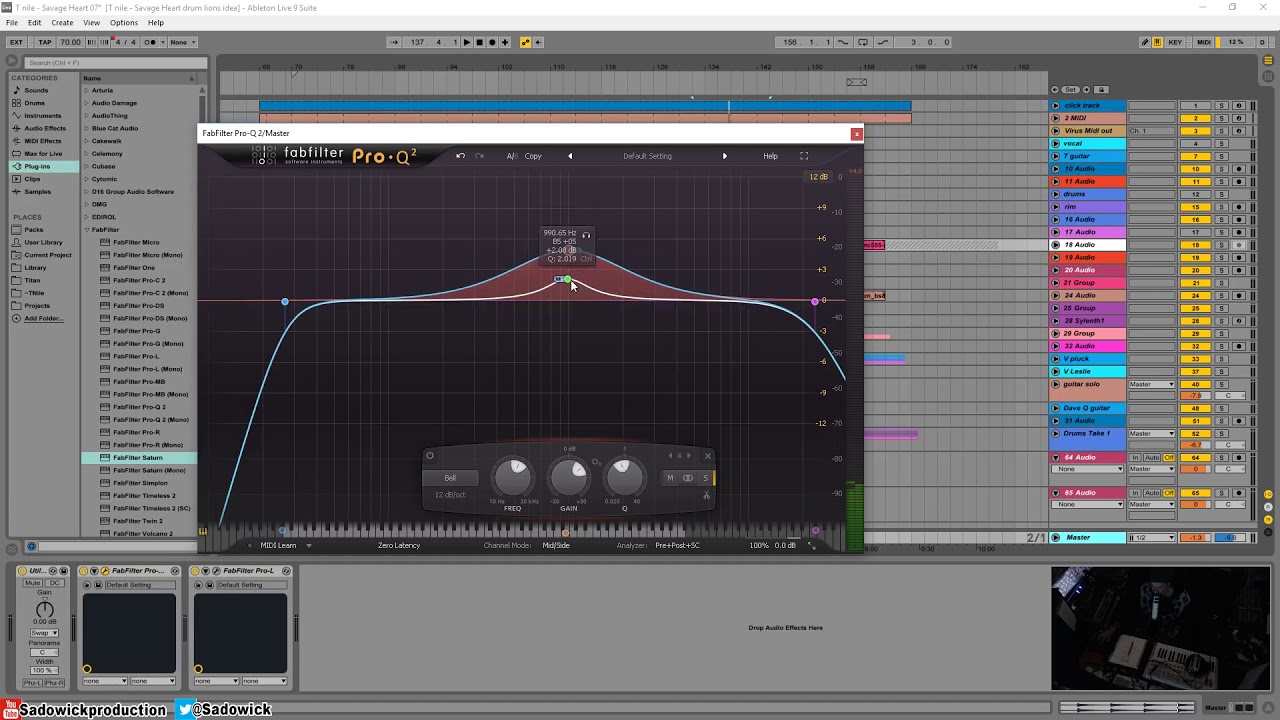Toggle the EXT sync button
Screen dimensions: 1280x720
(16, 42)
